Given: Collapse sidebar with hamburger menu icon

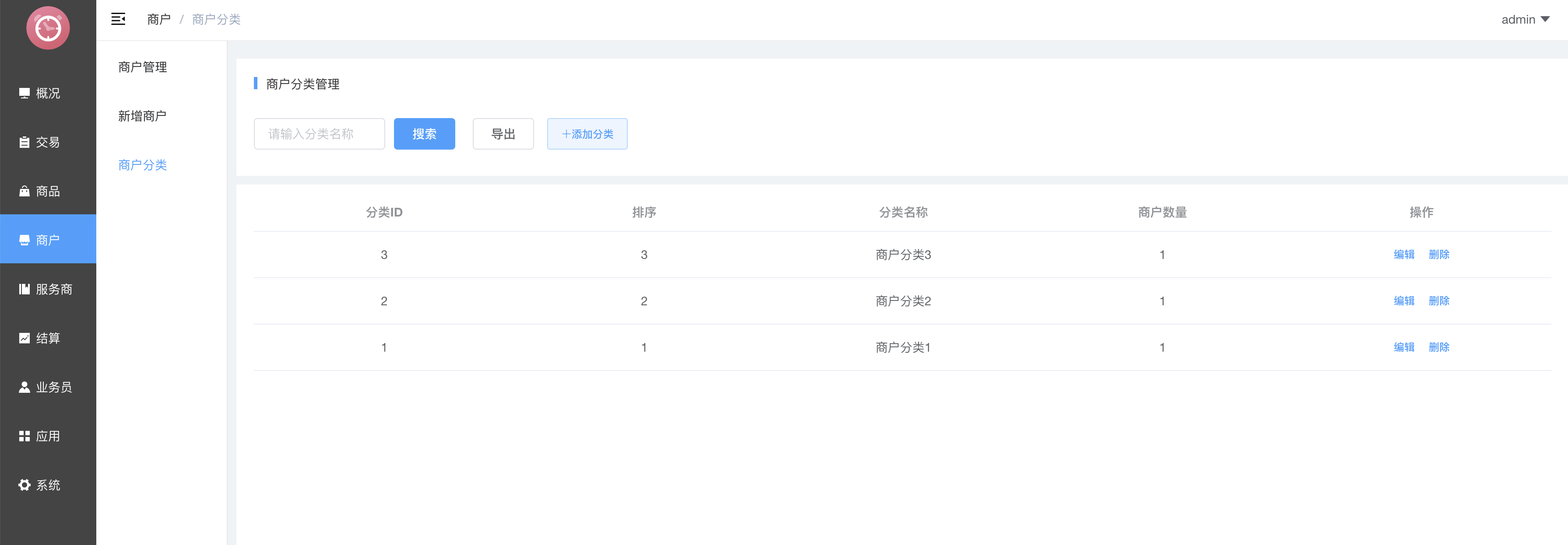Looking at the screenshot, I should tap(118, 19).
